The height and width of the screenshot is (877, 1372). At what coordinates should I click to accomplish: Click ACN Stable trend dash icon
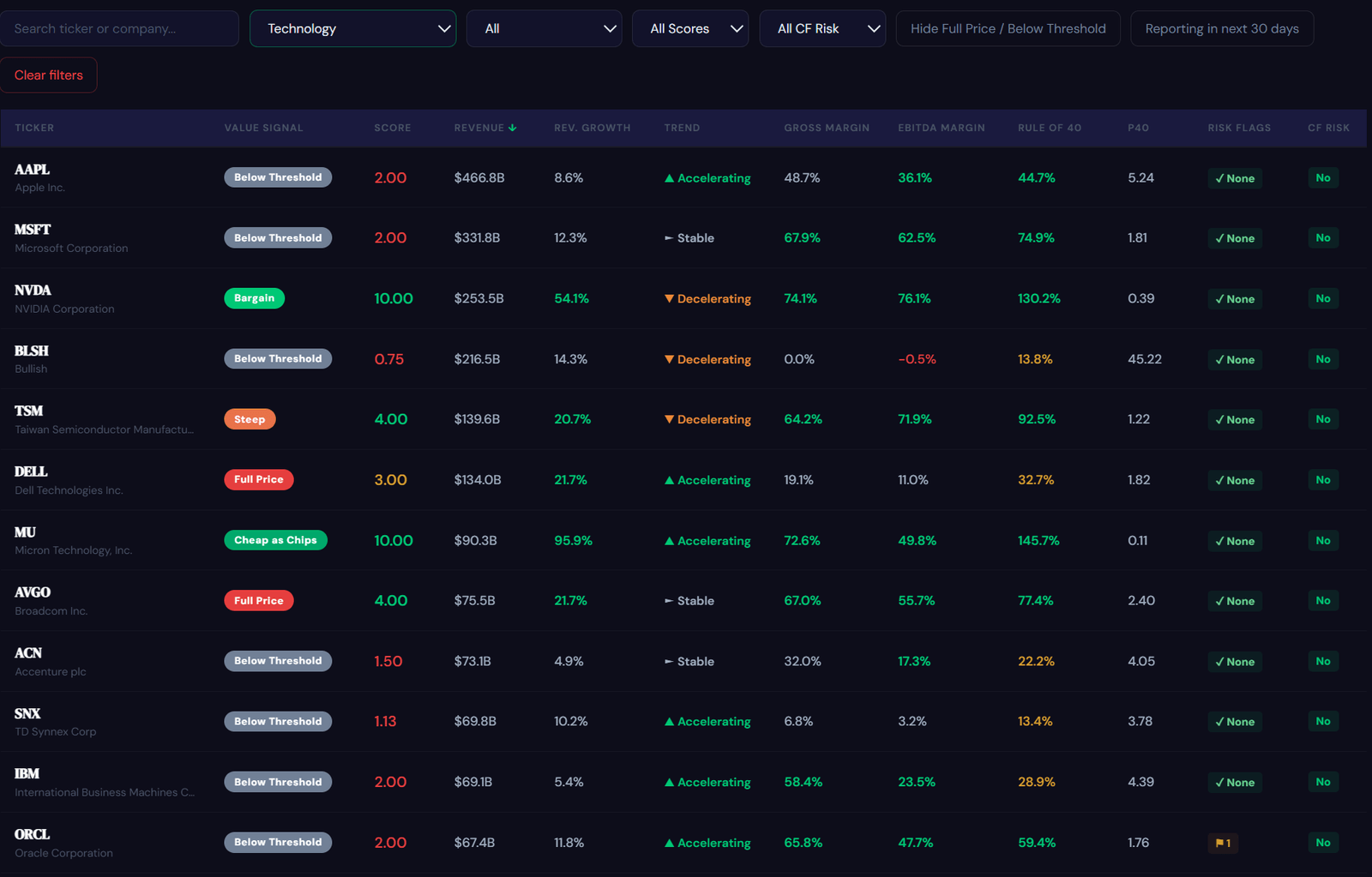(x=669, y=662)
